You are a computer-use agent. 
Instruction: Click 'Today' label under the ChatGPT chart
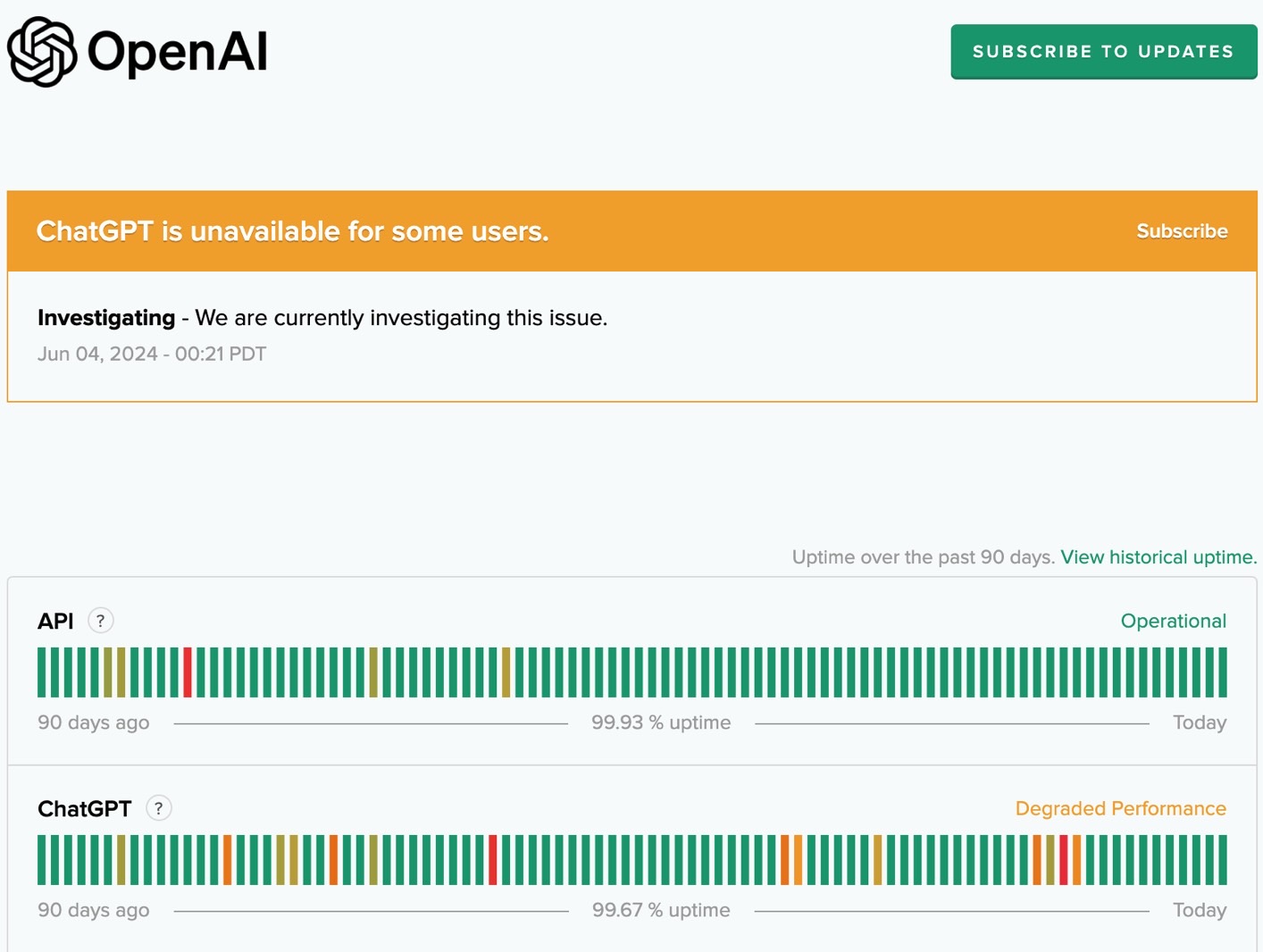[x=1200, y=910]
